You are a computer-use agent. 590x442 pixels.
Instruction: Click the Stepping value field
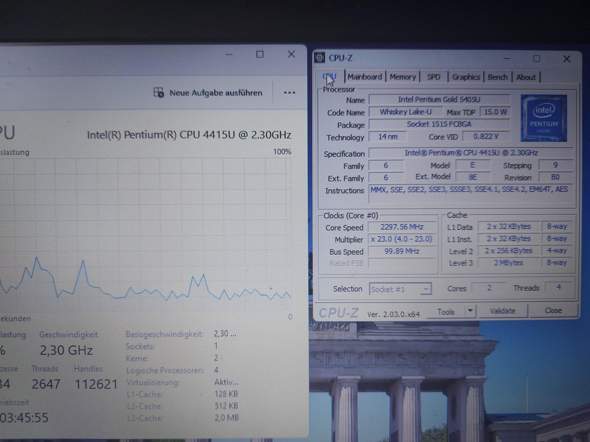coord(556,165)
